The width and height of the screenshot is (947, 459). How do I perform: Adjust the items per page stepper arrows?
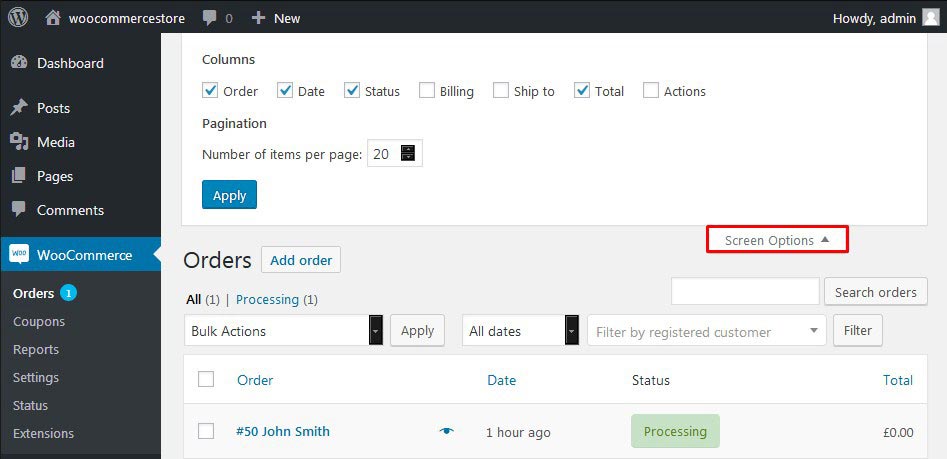(x=408, y=153)
